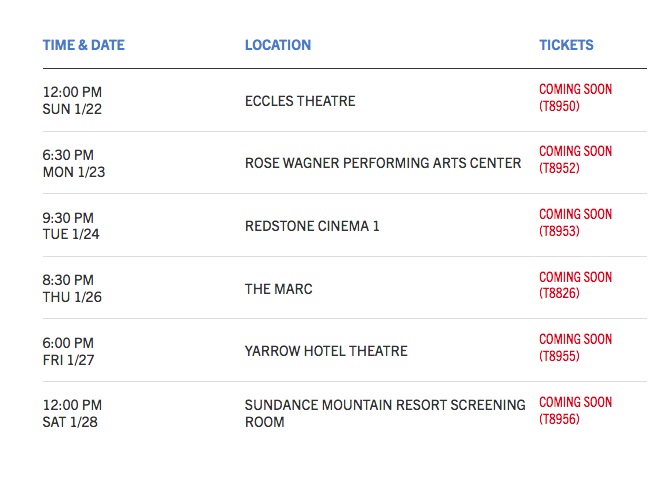Select Coming Soon ticket link T8956
Screen dimensions: 672x502
coord(575,411)
